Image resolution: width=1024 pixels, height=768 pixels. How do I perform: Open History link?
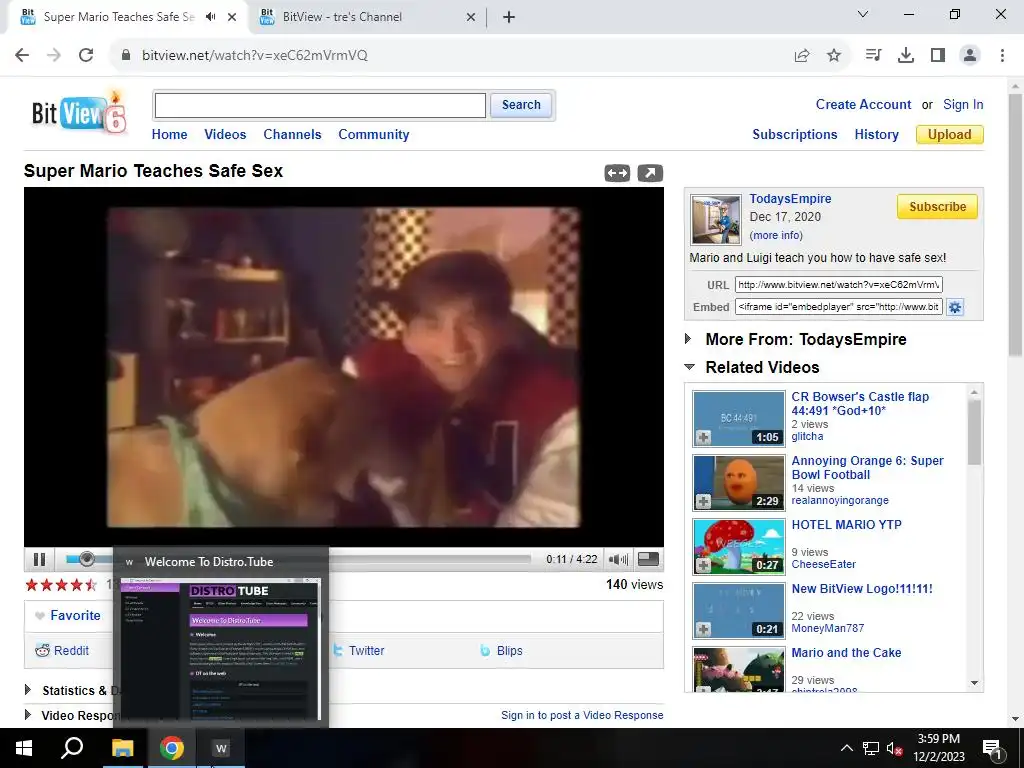coord(876,135)
